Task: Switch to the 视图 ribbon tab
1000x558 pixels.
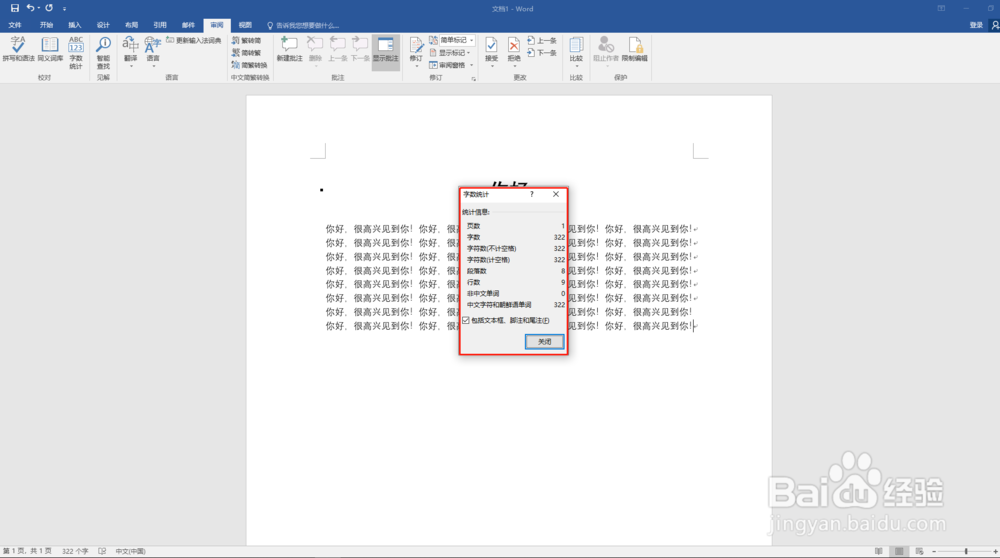Action: point(245,25)
